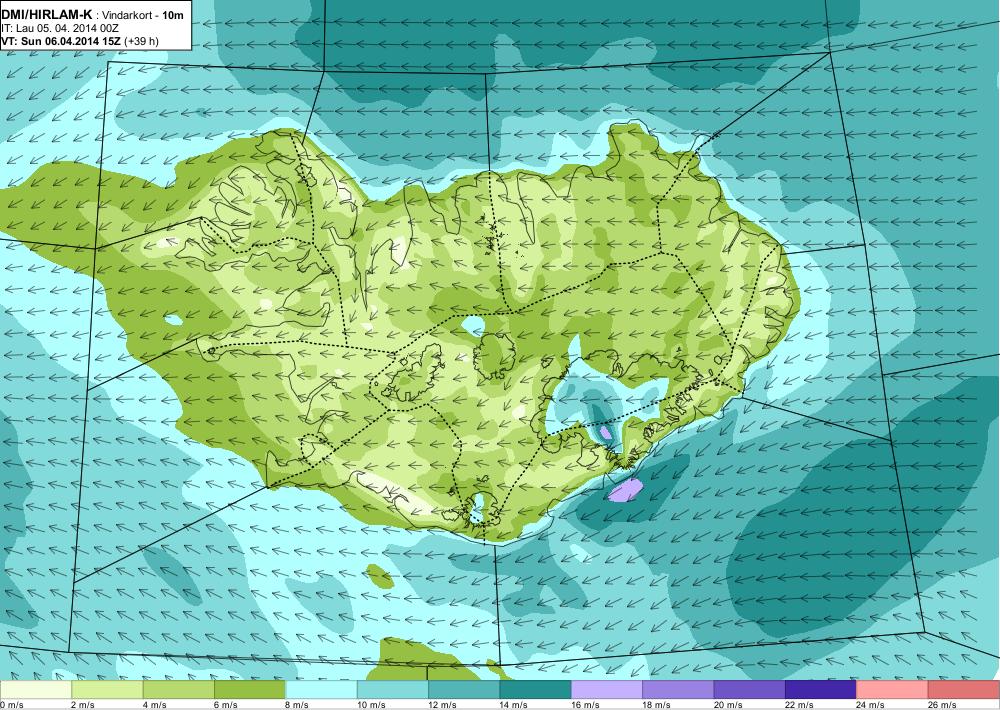Click the "0 m/s" legend label
1000x710 pixels.
11,705
